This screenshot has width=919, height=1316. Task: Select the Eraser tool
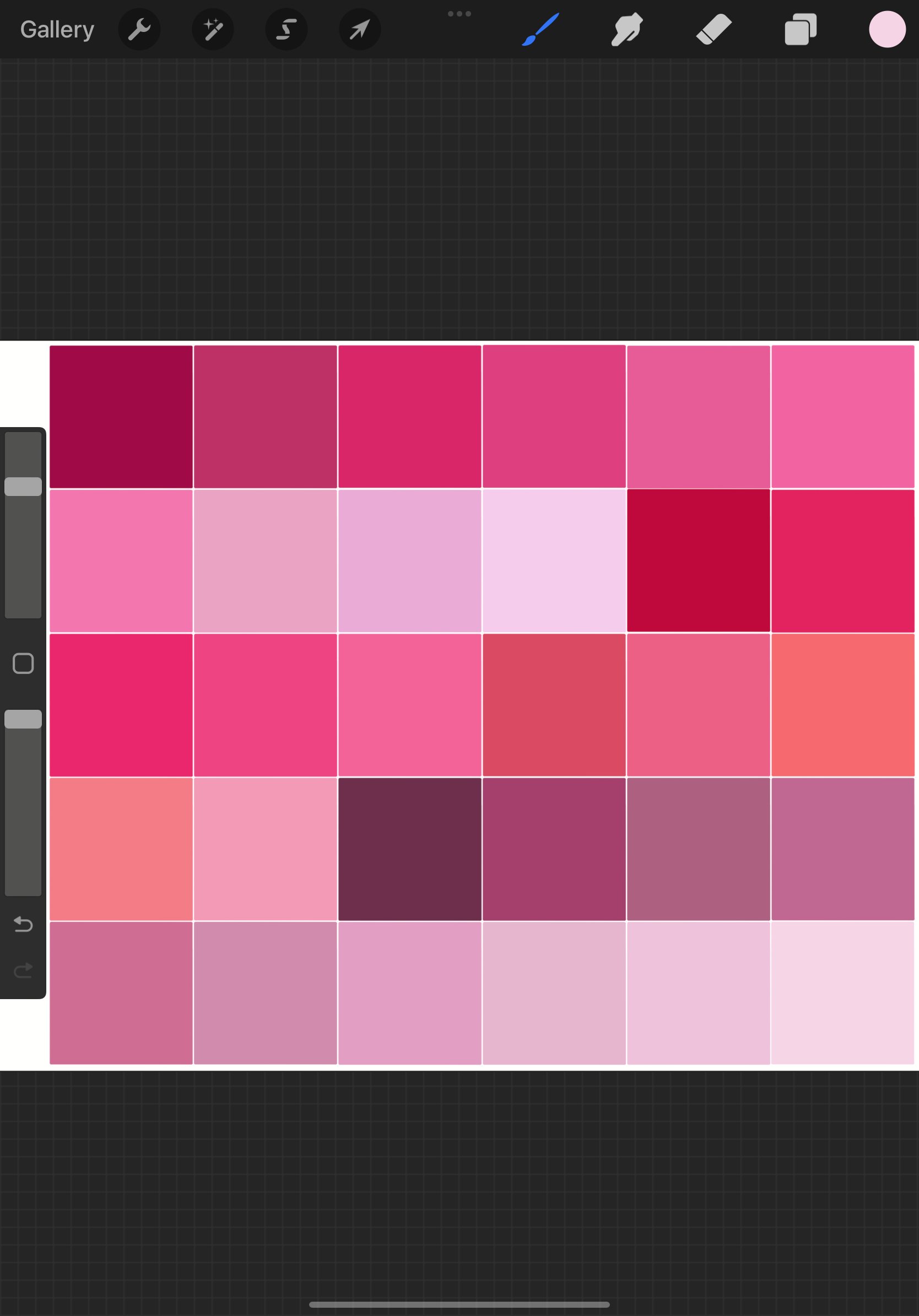tap(713, 29)
